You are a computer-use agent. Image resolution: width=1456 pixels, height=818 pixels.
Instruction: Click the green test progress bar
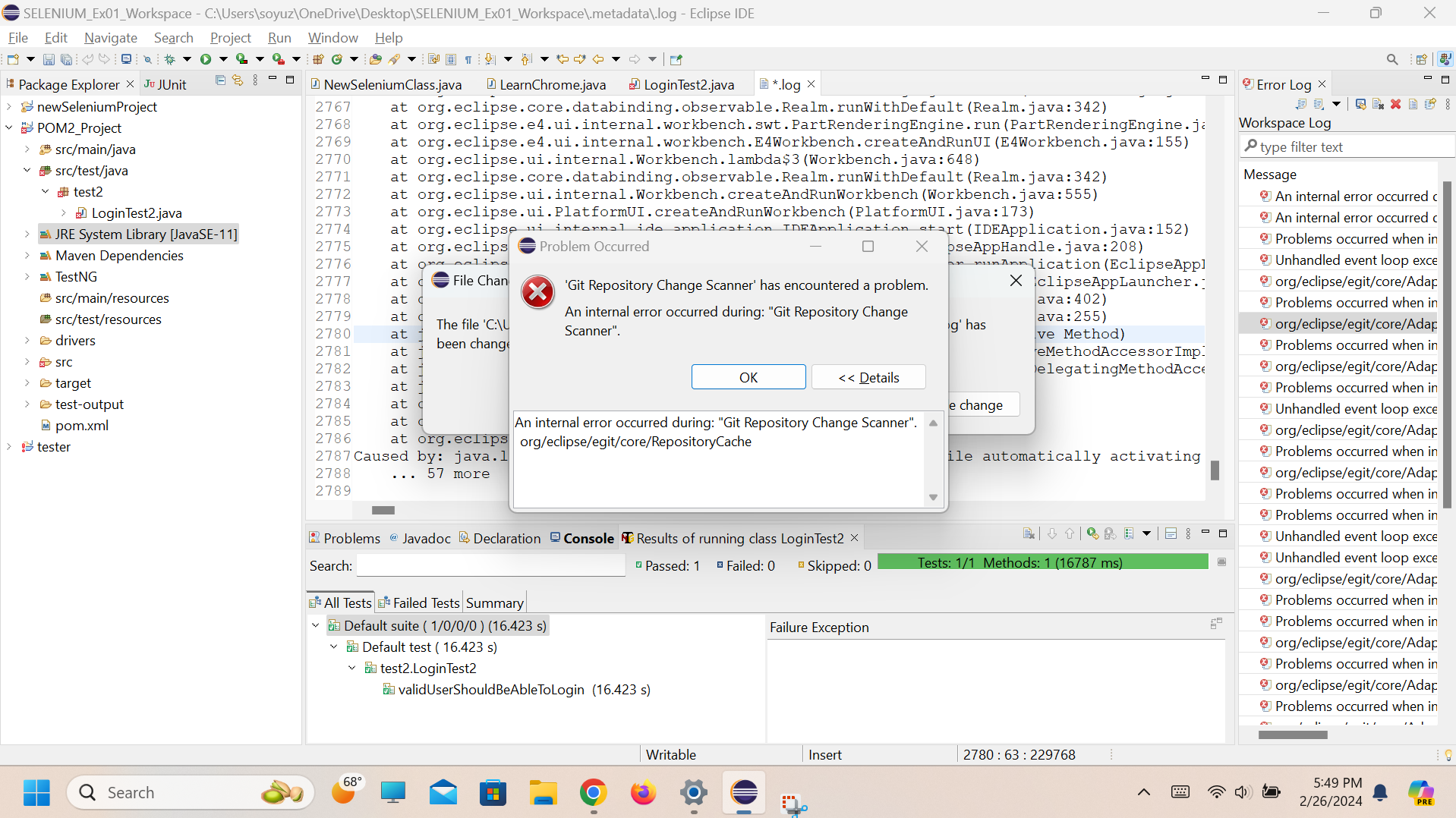coord(1042,562)
